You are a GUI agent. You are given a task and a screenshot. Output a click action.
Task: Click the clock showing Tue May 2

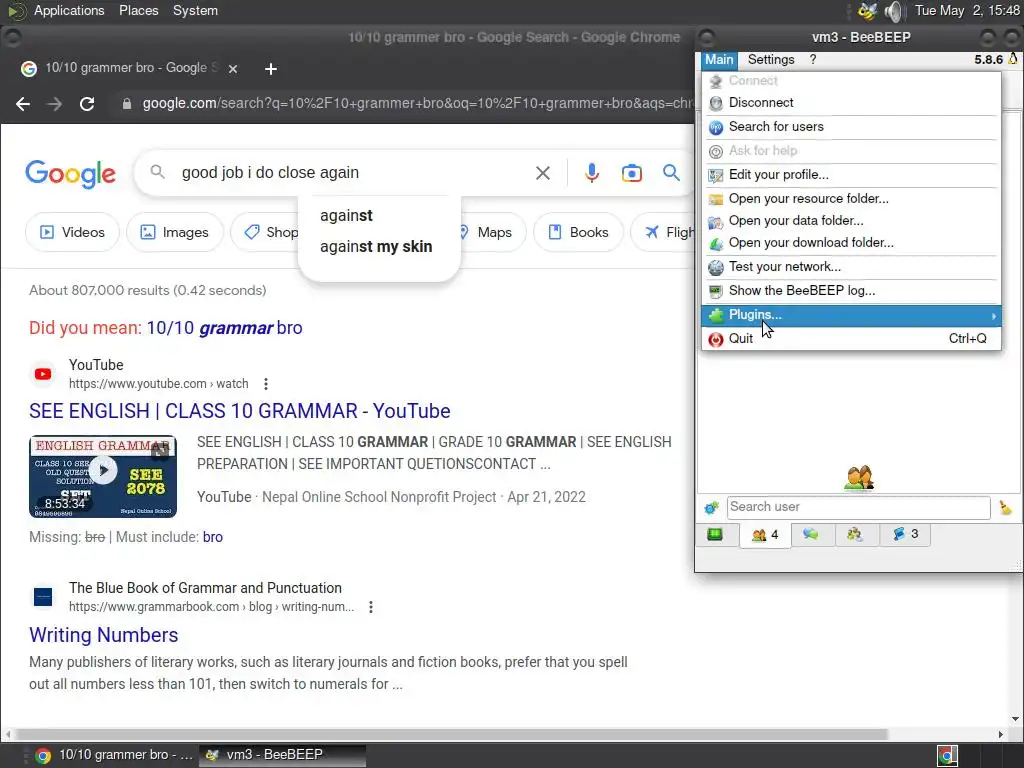(967, 10)
